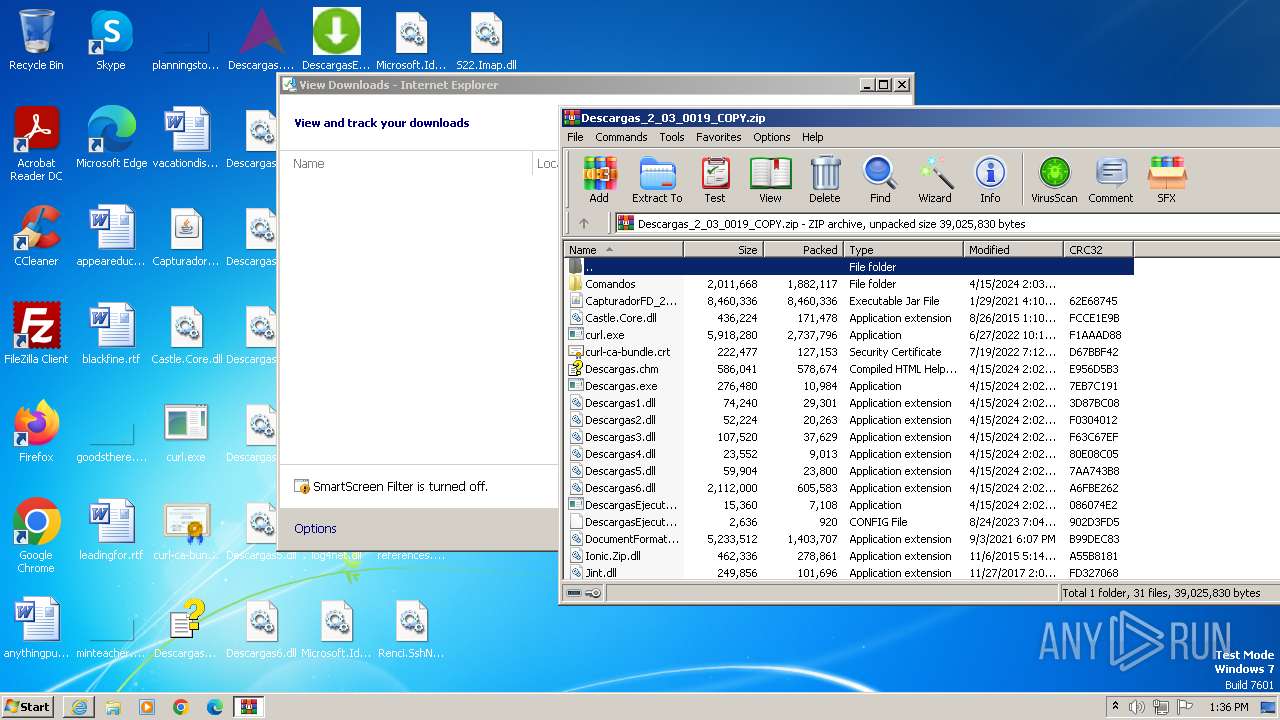Click the Test archive icon
Viewport: 1280px width, 720px height.
tap(715, 180)
